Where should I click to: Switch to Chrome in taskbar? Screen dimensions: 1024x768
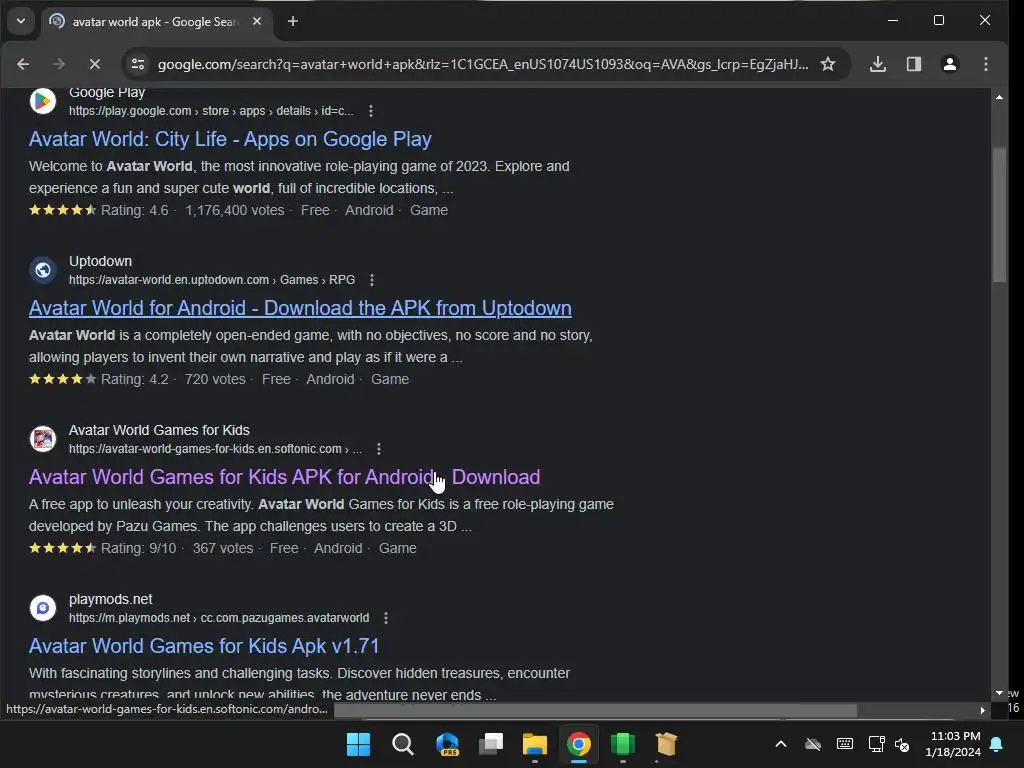(x=579, y=744)
